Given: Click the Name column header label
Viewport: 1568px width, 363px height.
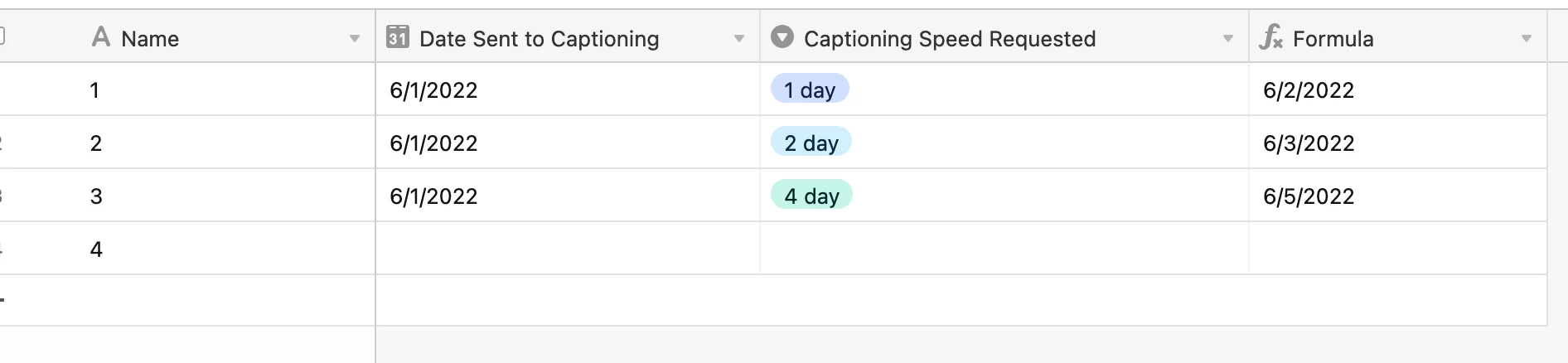Looking at the screenshot, I should (x=150, y=39).
